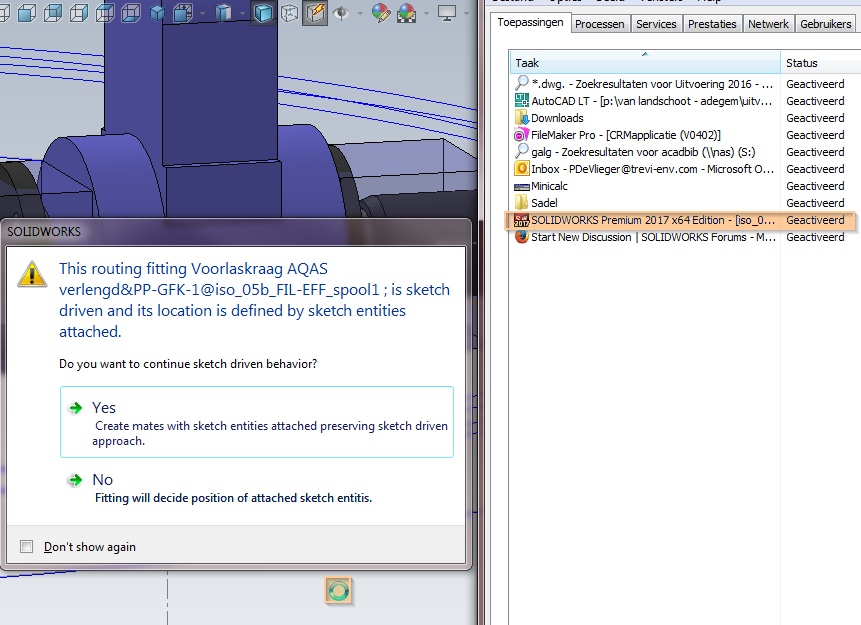Click the SOLIDWORKS 2017 application icon

(x=521, y=220)
